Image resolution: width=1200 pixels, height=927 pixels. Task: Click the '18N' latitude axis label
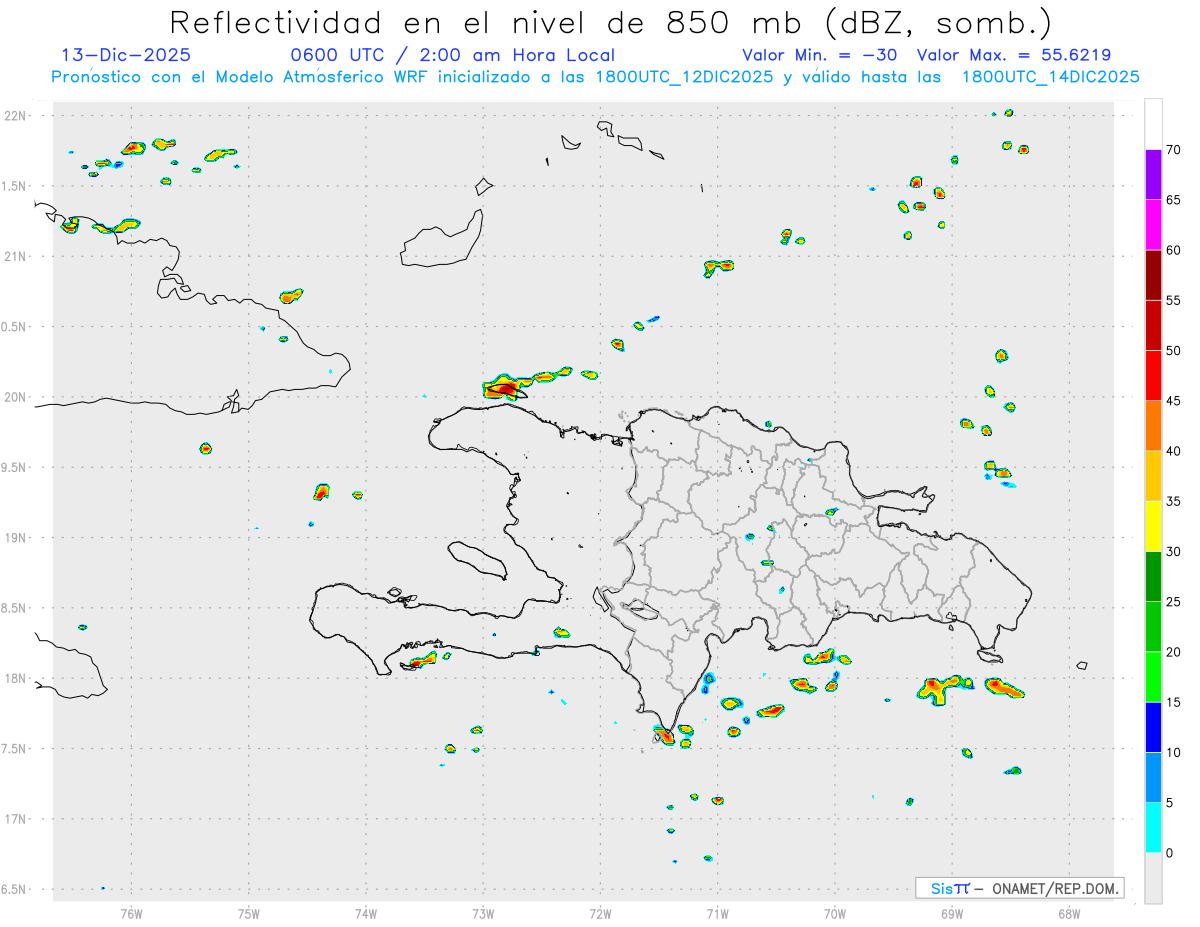pyautogui.click(x=16, y=678)
